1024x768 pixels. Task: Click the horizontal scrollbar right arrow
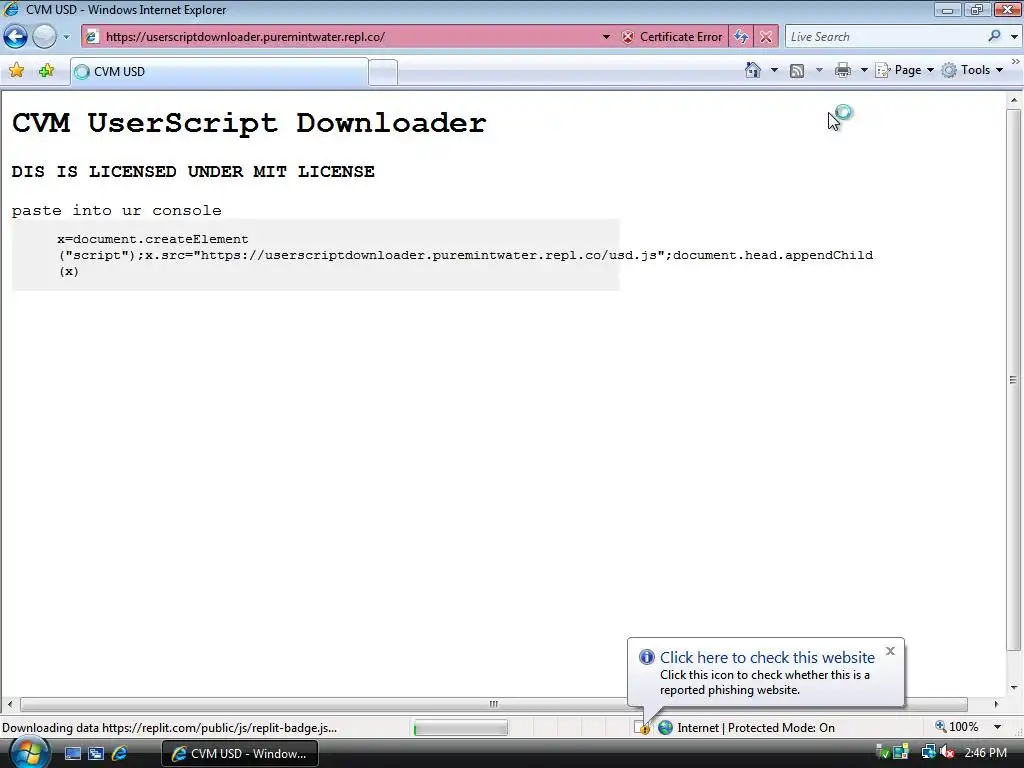(x=996, y=704)
